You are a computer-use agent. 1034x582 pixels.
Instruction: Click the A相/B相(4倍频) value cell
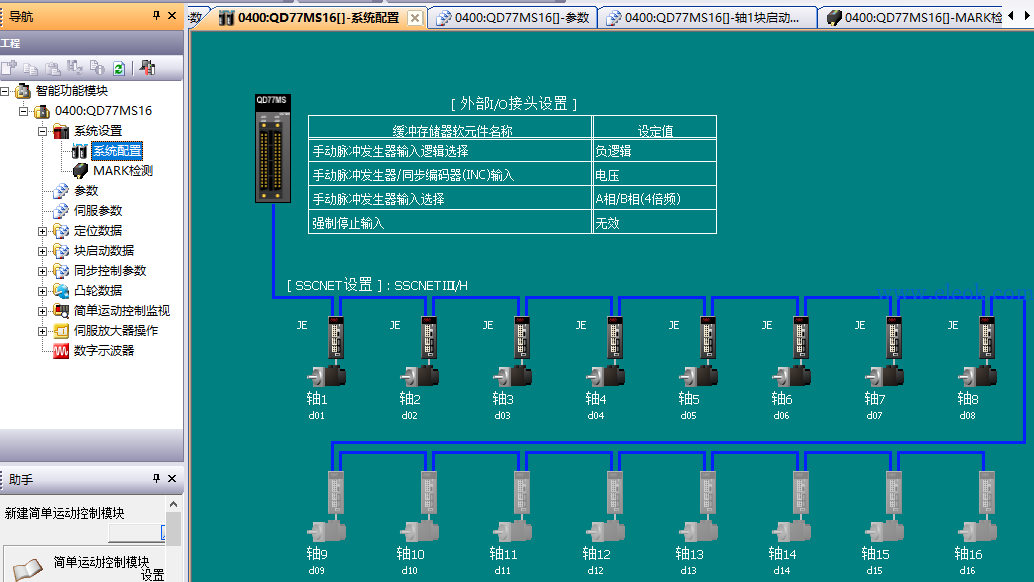coord(654,198)
